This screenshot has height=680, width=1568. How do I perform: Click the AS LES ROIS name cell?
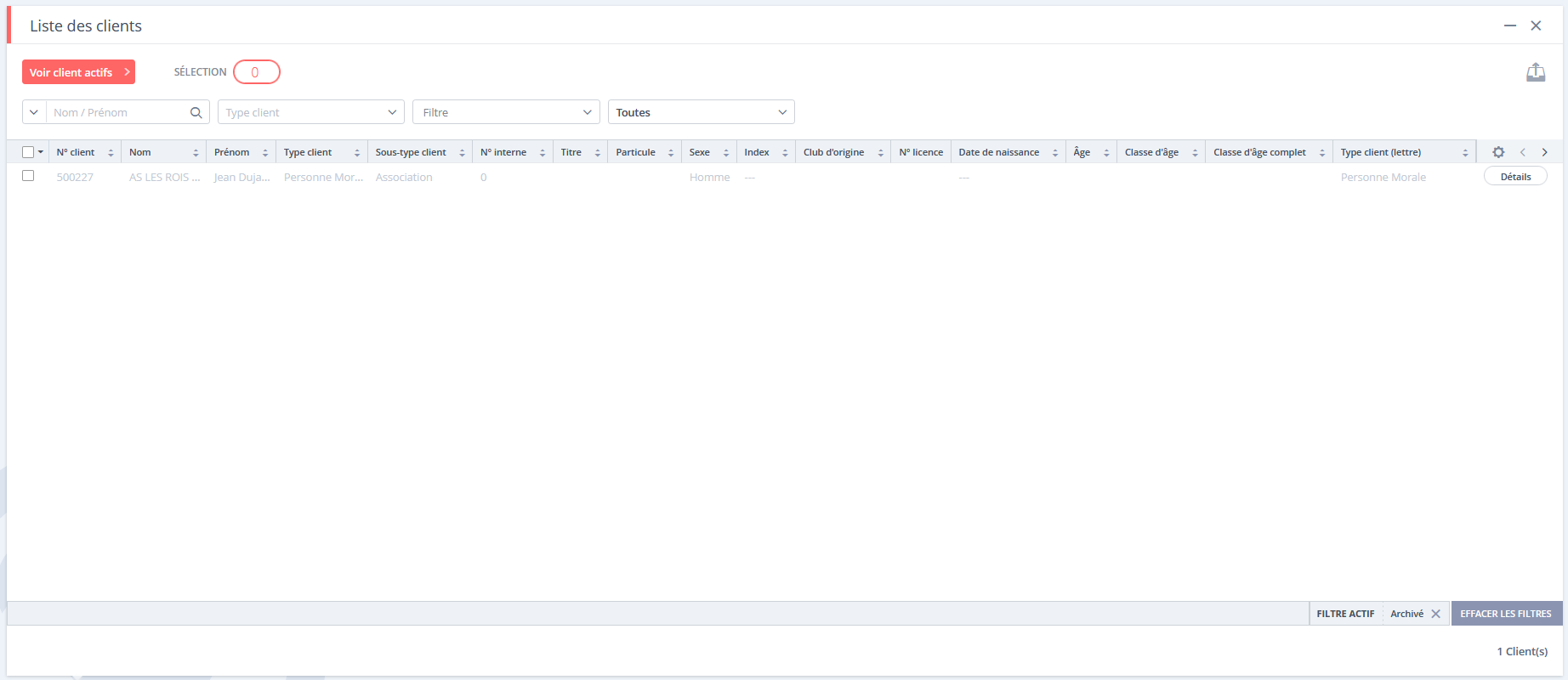point(164,177)
